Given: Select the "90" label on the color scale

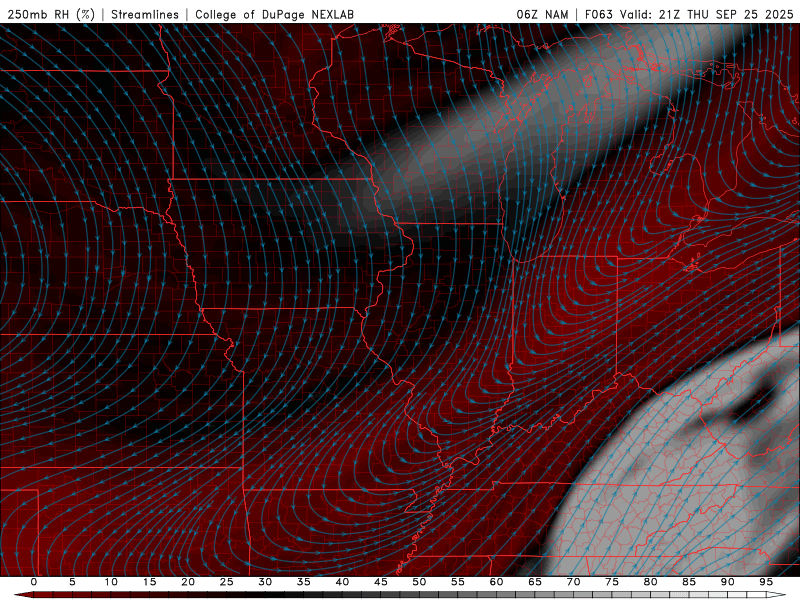Looking at the screenshot, I should [x=727, y=582].
